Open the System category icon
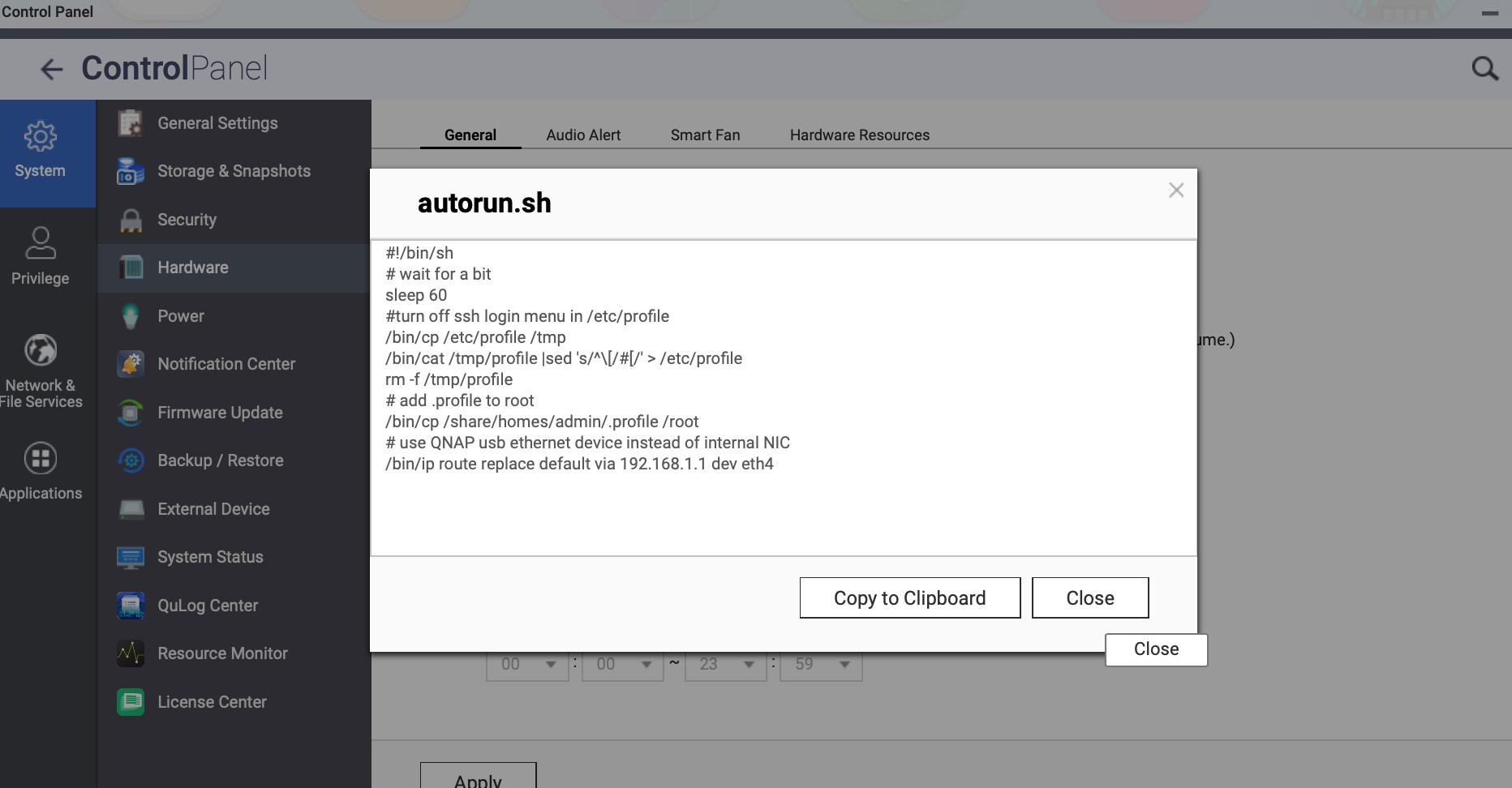This screenshot has height=788, width=1512. pos(40,137)
